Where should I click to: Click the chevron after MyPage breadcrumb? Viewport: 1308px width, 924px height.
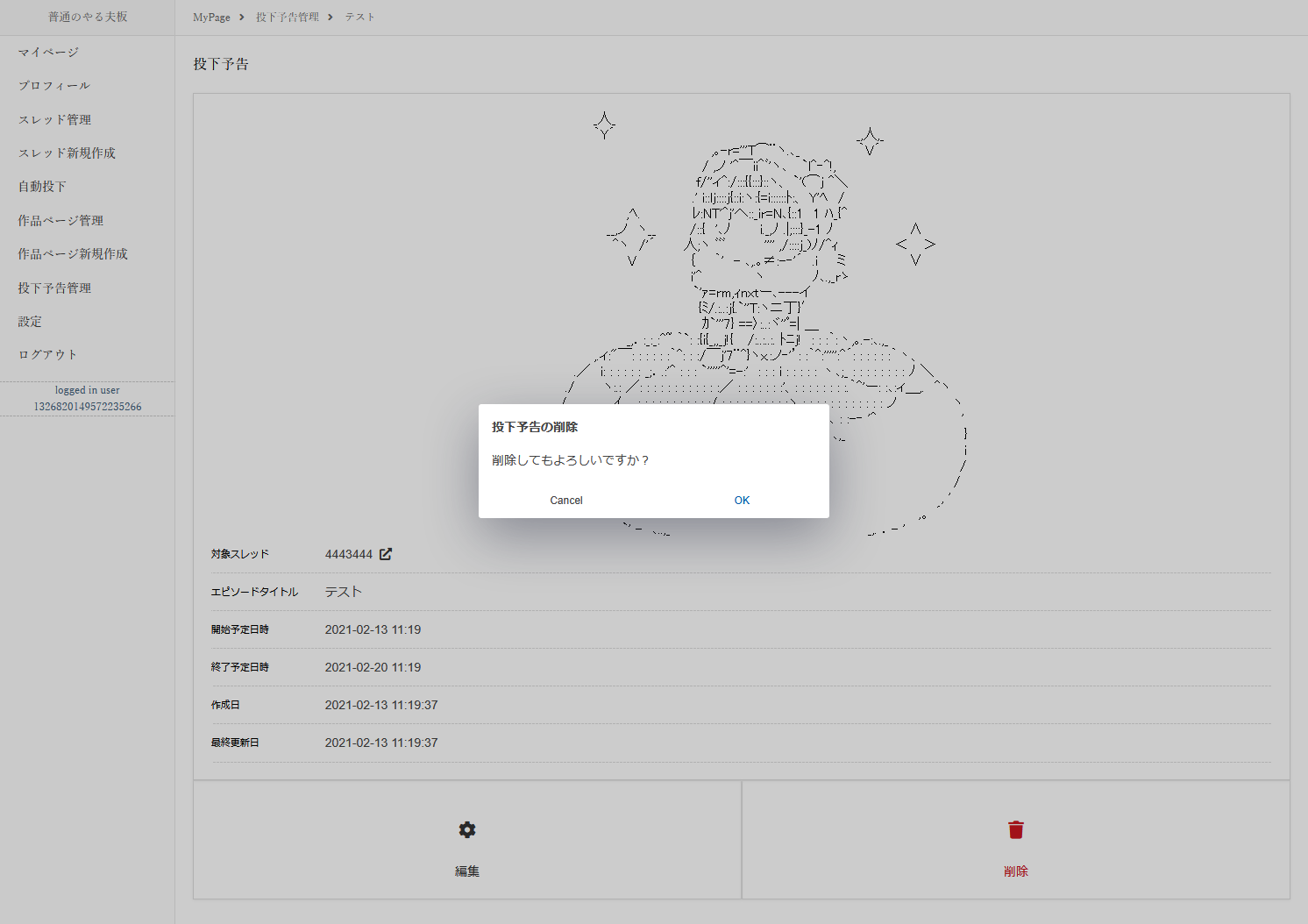[x=240, y=16]
